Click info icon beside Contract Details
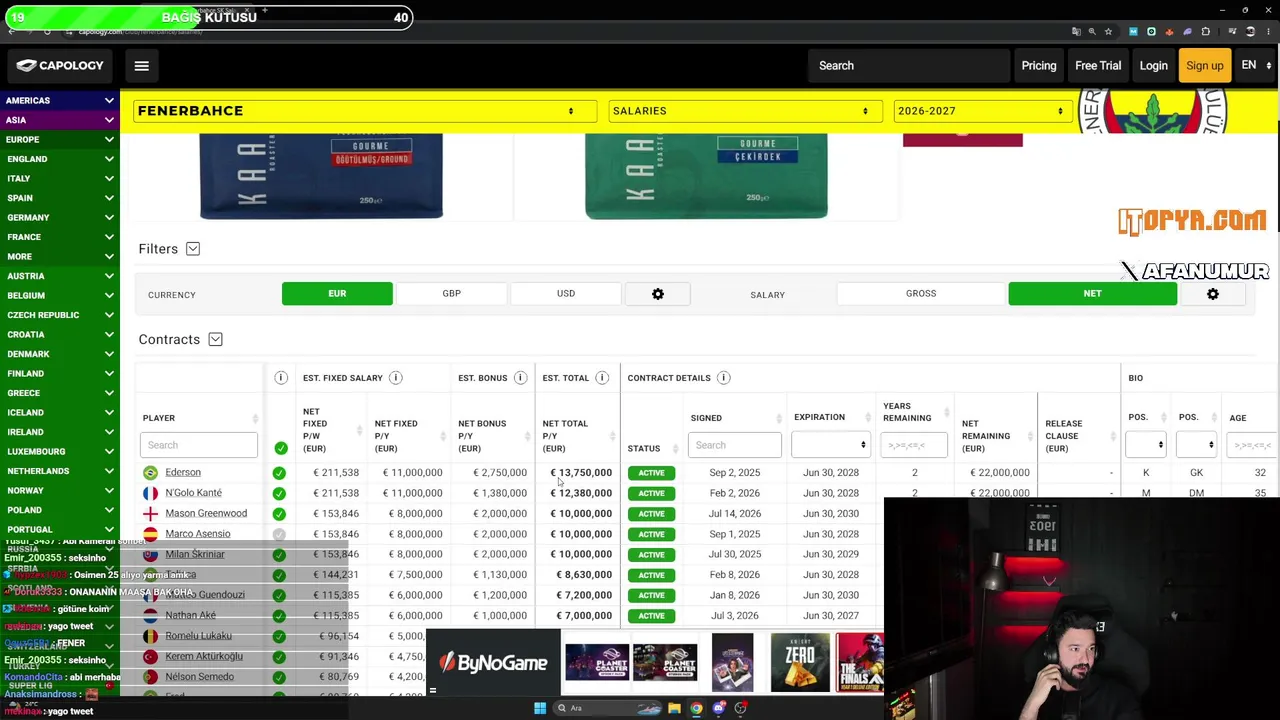Image resolution: width=1280 pixels, height=720 pixels. click(x=723, y=378)
